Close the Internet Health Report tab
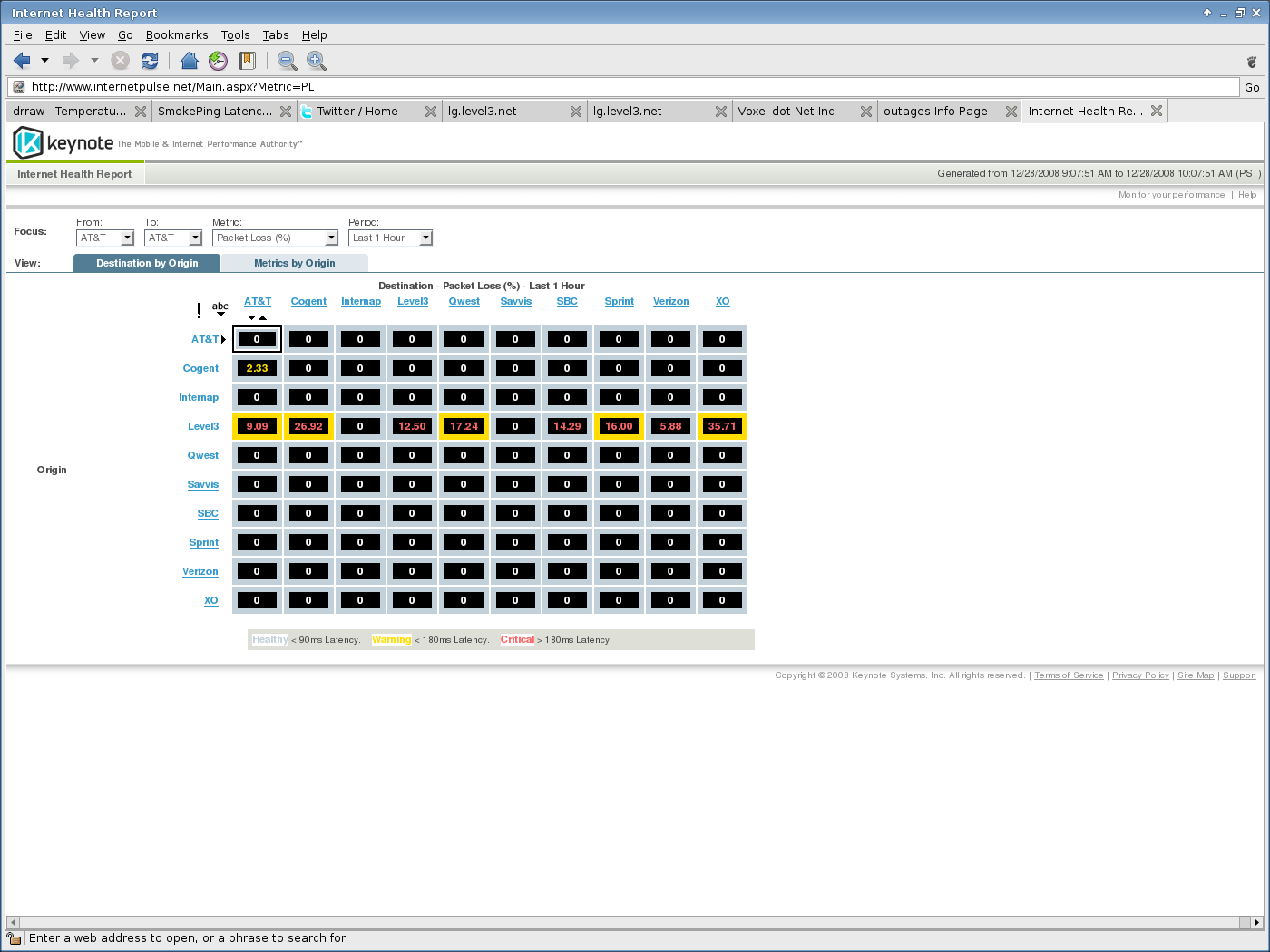This screenshot has height=952, width=1270. 1157,111
